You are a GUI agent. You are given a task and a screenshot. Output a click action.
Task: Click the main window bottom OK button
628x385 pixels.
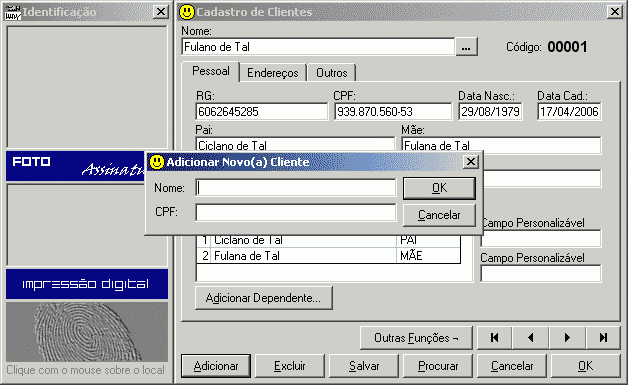[x=586, y=366]
